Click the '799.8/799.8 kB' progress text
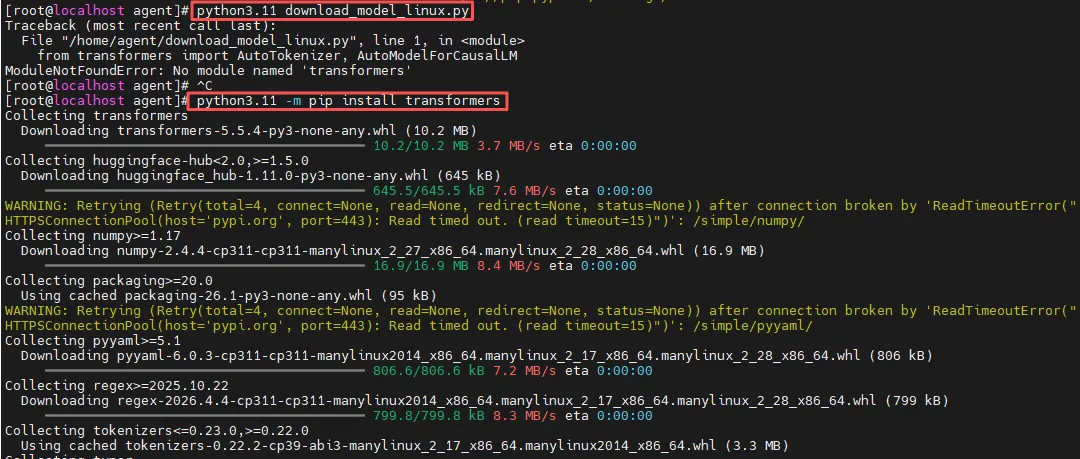Screen dimensions: 1080x459 pyautogui.click(x=428, y=416)
